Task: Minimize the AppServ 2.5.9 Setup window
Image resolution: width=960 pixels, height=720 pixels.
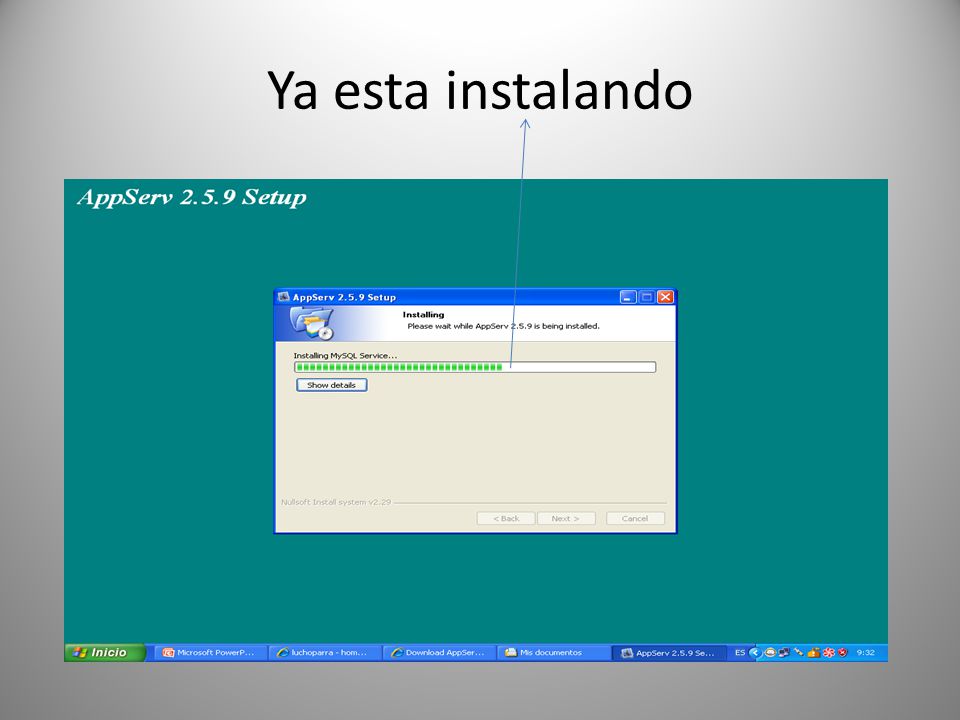Action: (x=628, y=297)
